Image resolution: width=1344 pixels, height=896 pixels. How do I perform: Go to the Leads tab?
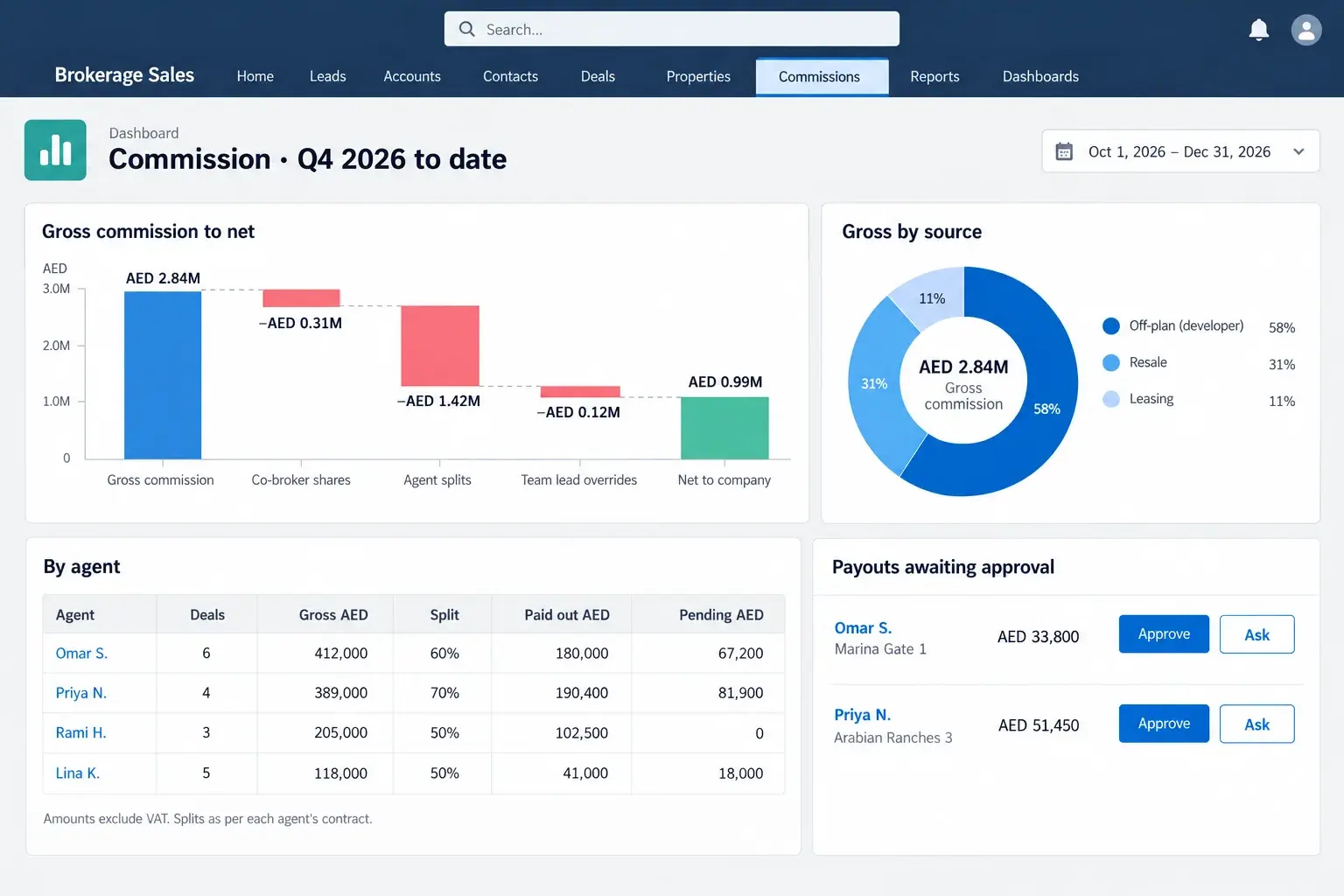[x=327, y=76]
